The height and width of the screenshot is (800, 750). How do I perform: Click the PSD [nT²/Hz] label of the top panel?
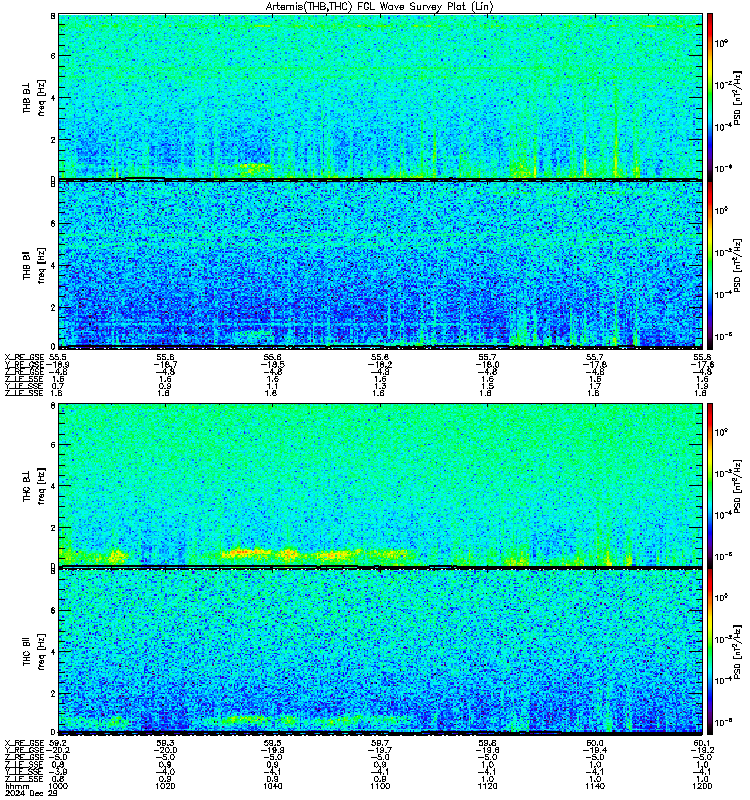(x=737, y=97)
